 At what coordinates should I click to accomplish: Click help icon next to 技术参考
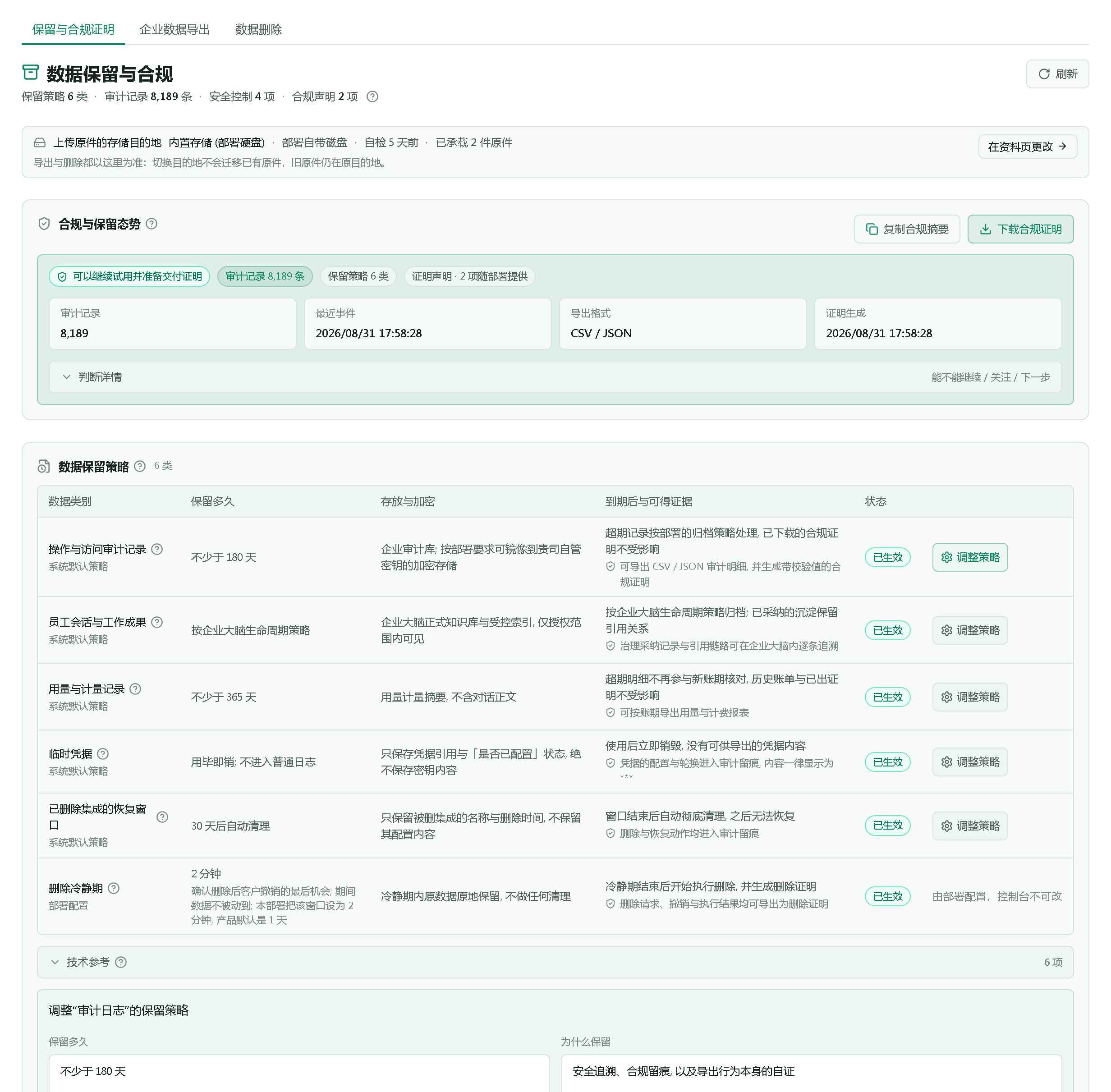coord(121,962)
